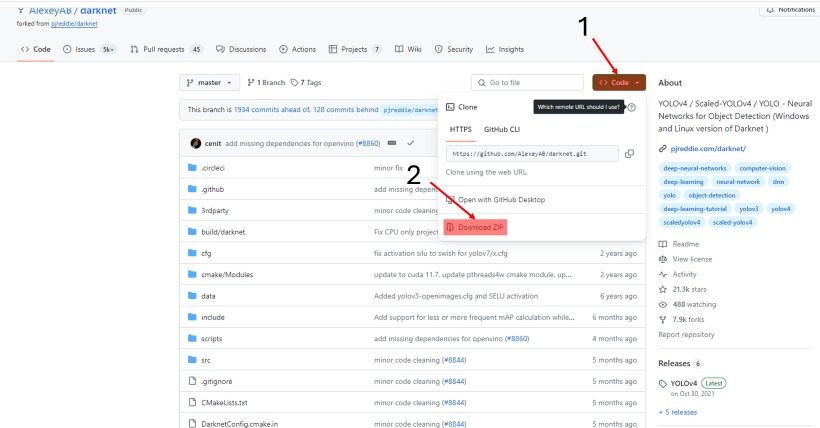Click the clone URL text field
Screen dimensions: 820x428
point(532,154)
